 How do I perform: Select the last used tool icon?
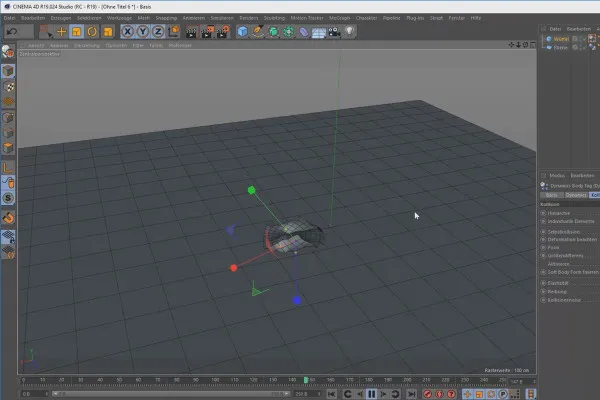(108, 32)
